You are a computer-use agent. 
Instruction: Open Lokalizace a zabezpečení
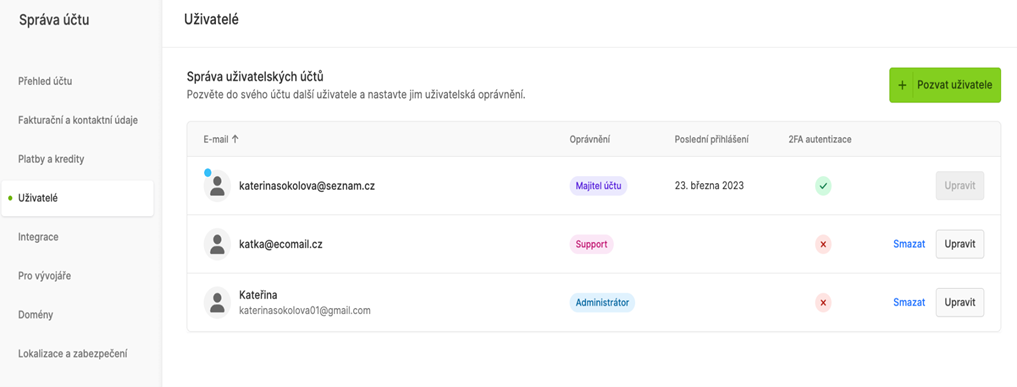(73, 354)
